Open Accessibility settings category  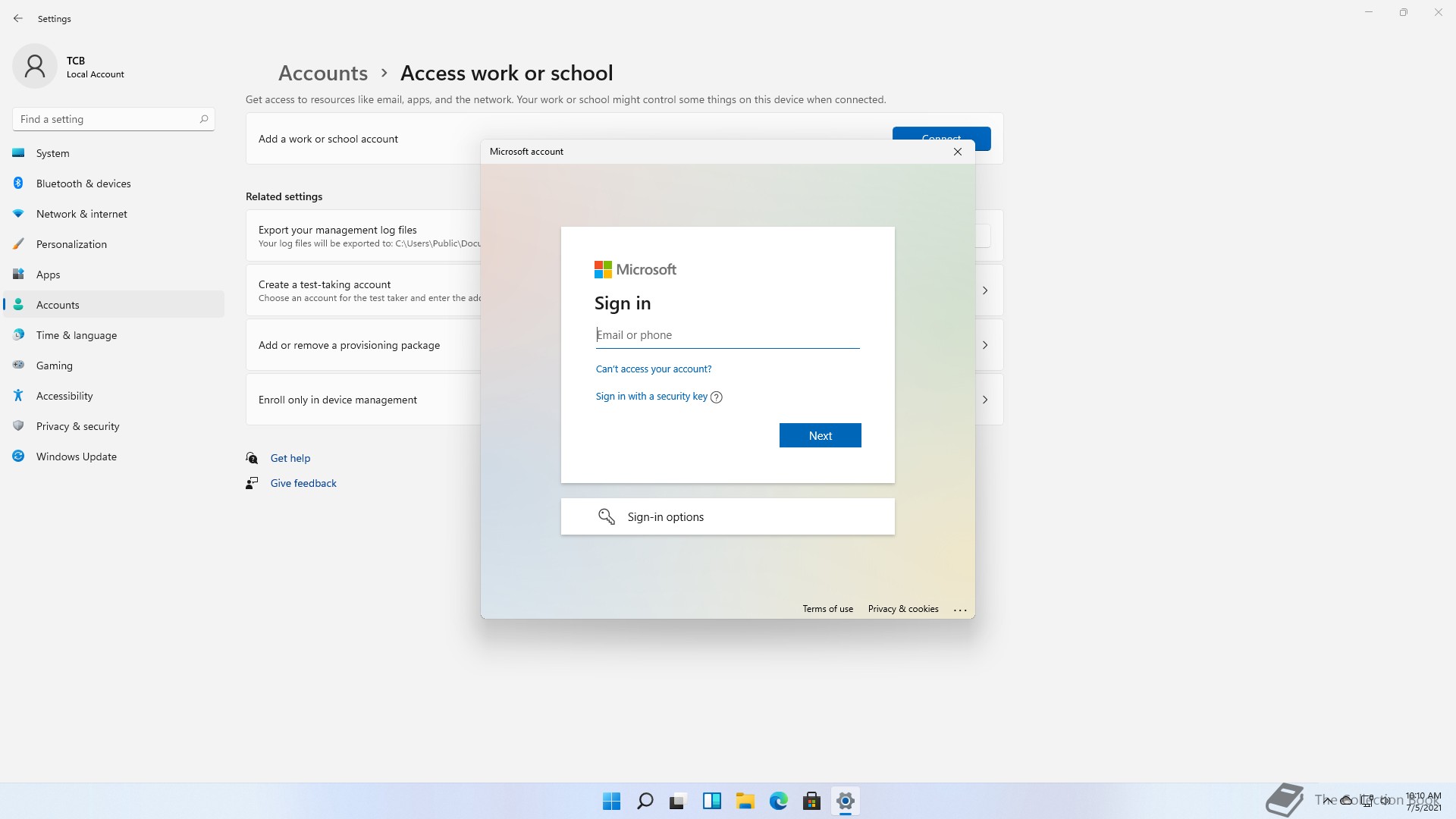(114, 396)
